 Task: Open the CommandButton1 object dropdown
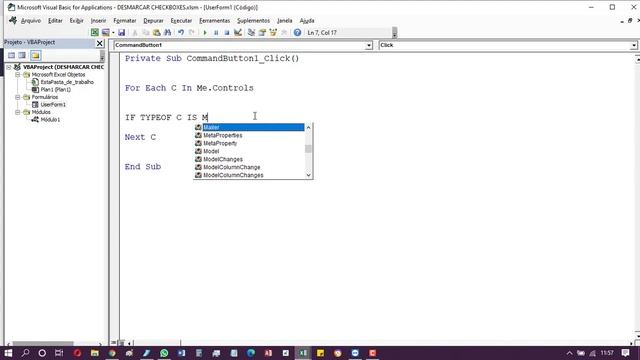[369, 45]
